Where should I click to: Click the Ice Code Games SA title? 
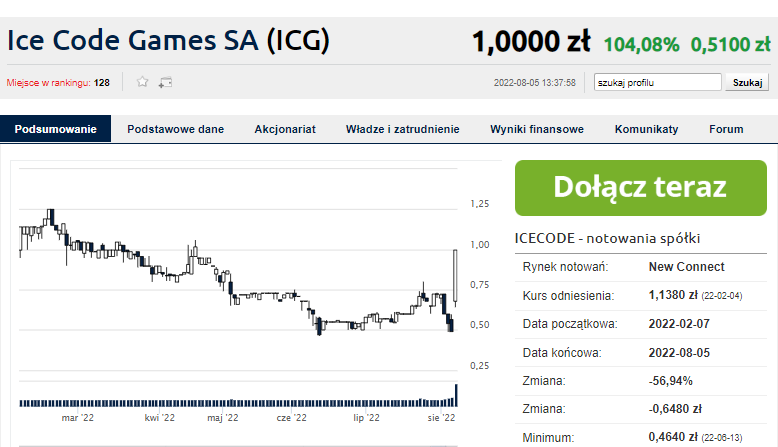click(x=168, y=40)
